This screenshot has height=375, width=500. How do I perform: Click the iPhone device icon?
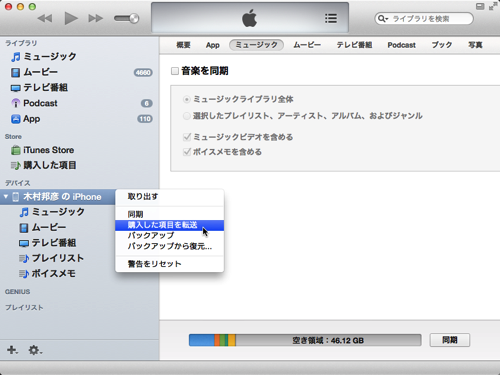[x=16, y=197]
